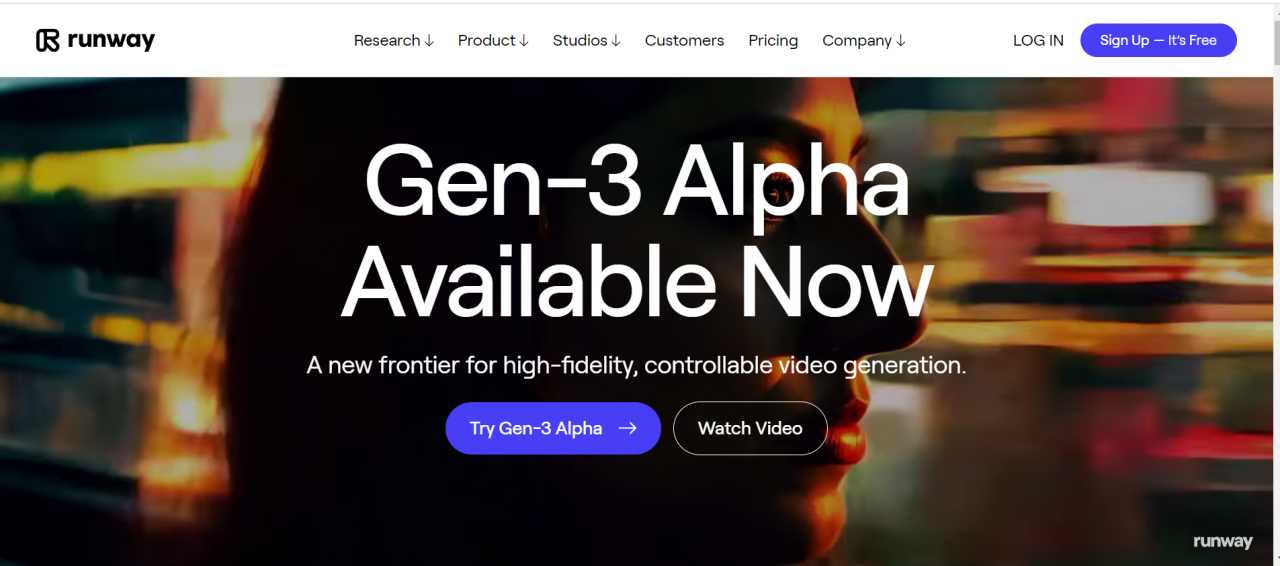Go to the Customers page
Screen dimensions: 1280x566
[x=684, y=40]
